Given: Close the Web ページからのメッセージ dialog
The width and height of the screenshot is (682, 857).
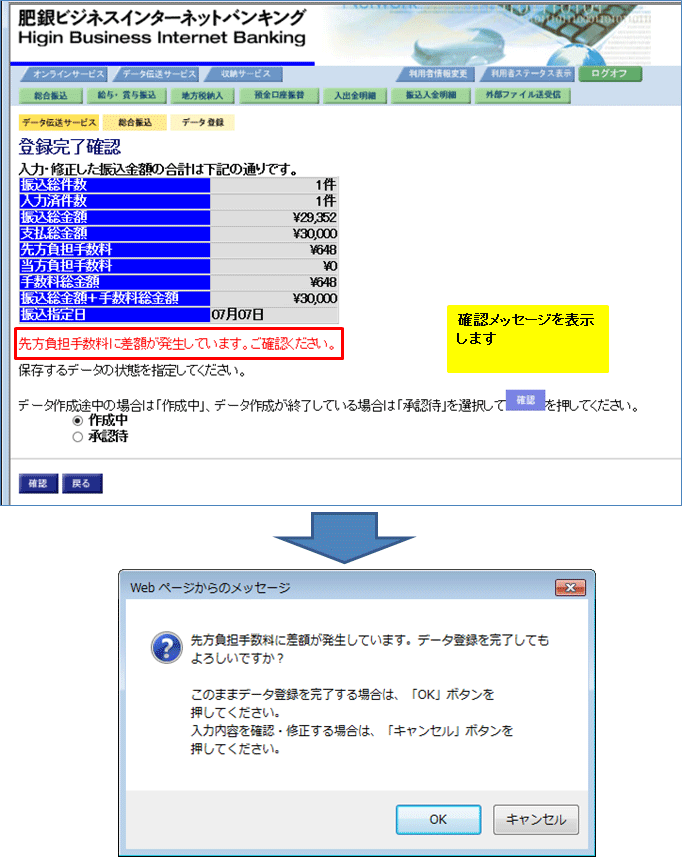Looking at the screenshot, I should pos(569,587).
